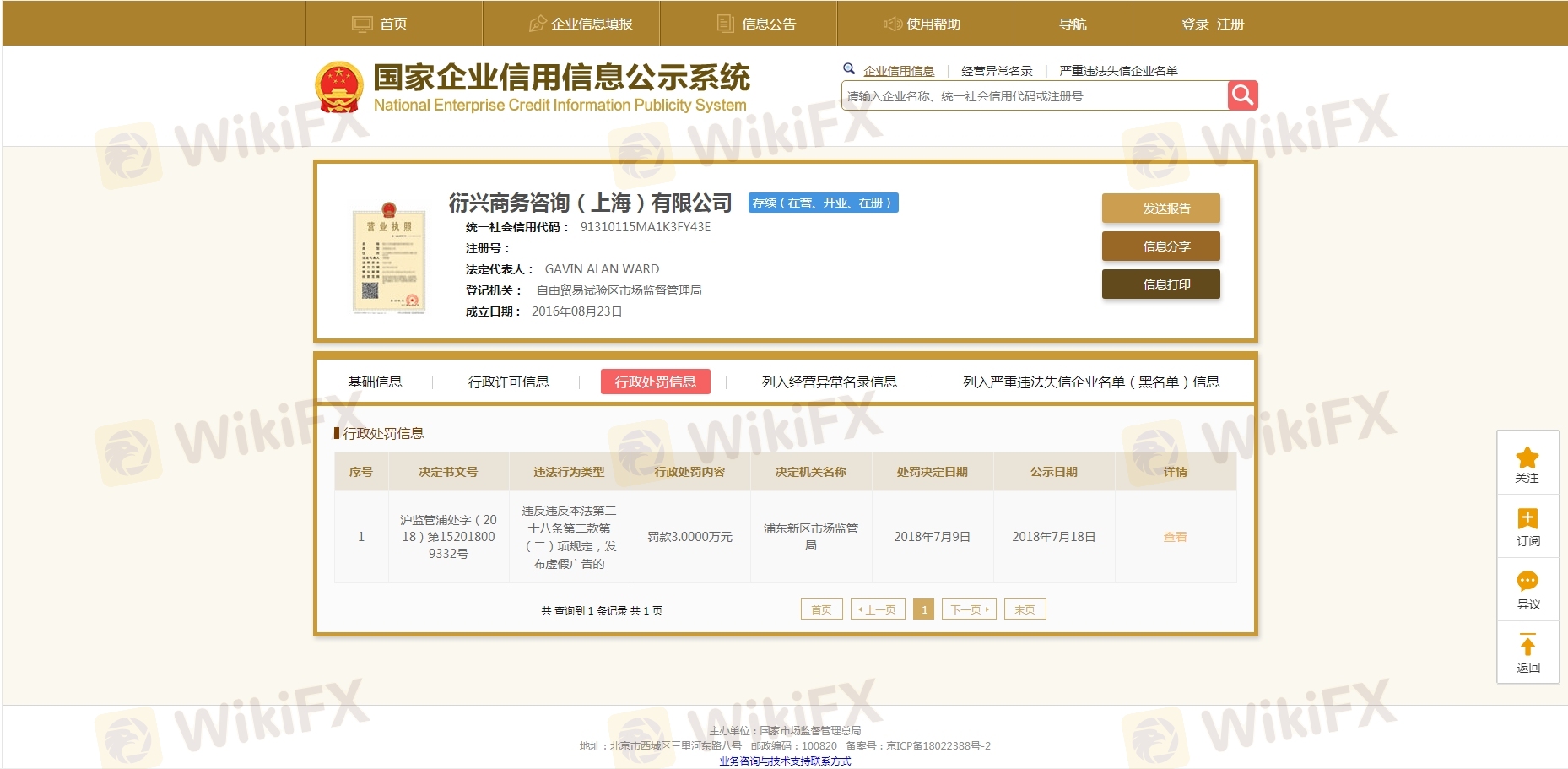Click the 信息分享 button
Viewport: 1568px width, 769px height.
click(x=1161, y=246)
